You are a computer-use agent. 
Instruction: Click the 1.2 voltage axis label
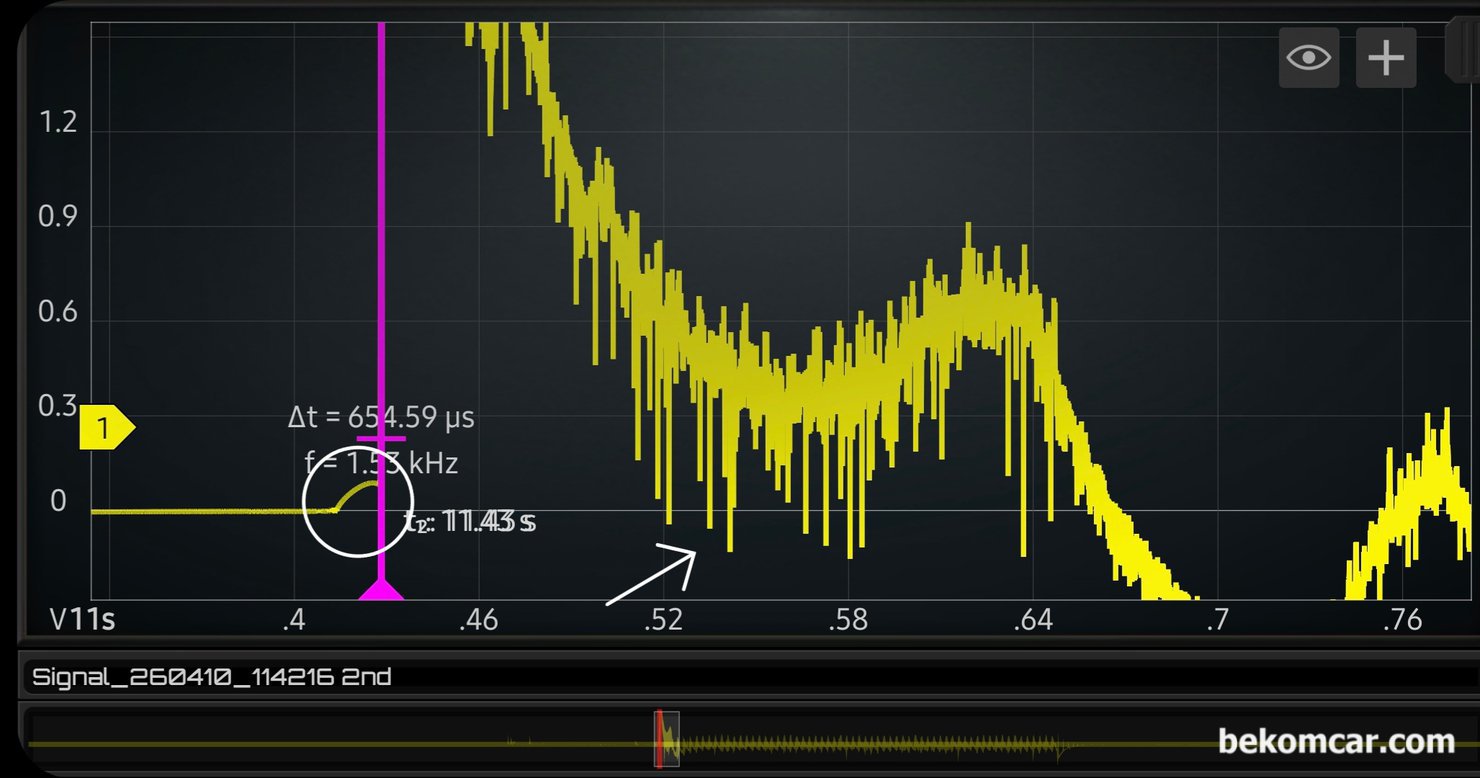57,123
